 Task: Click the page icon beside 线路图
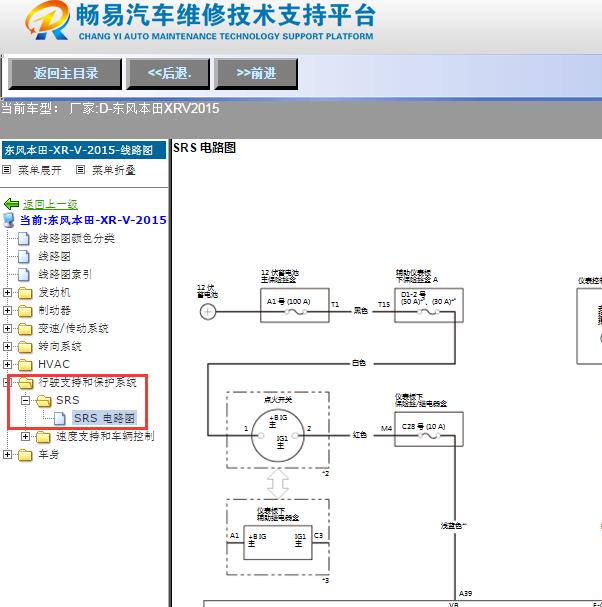24,256
